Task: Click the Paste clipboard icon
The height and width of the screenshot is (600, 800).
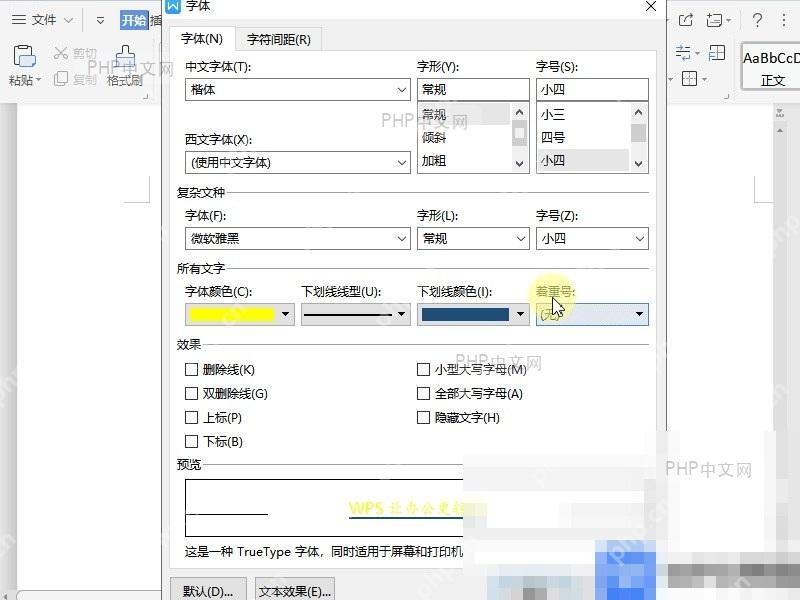Action: pos(24,56)
